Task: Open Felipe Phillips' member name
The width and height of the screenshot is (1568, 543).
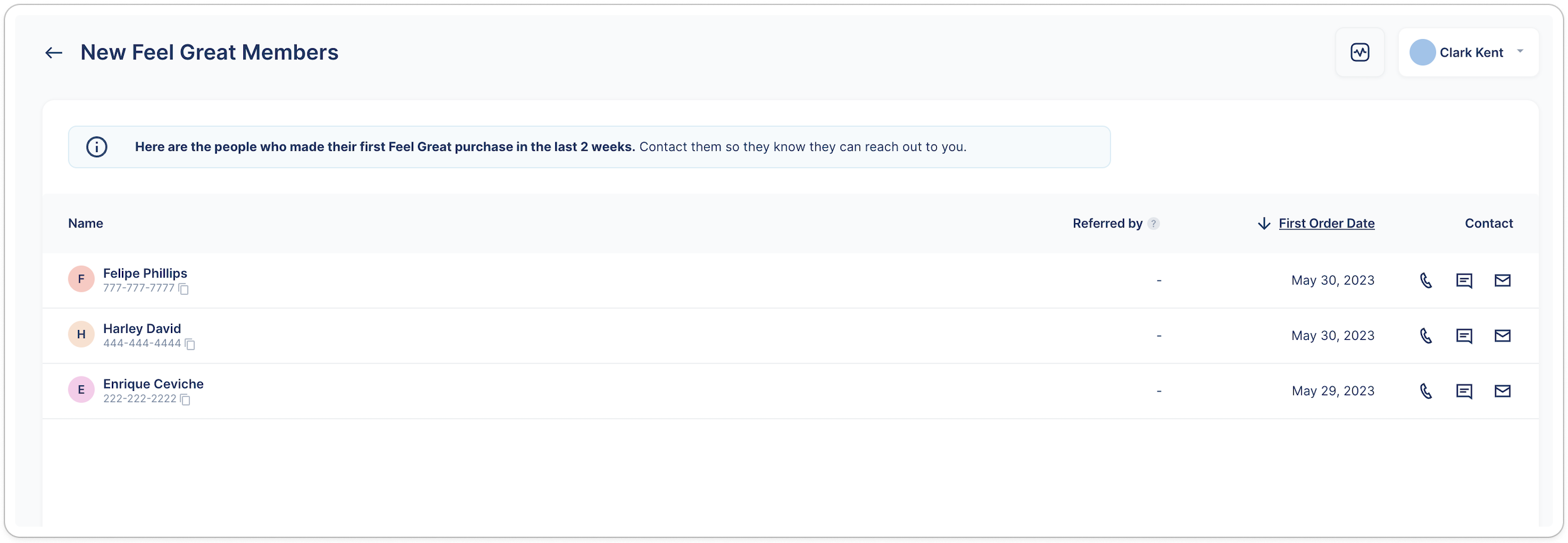Action: coord(145,273)
